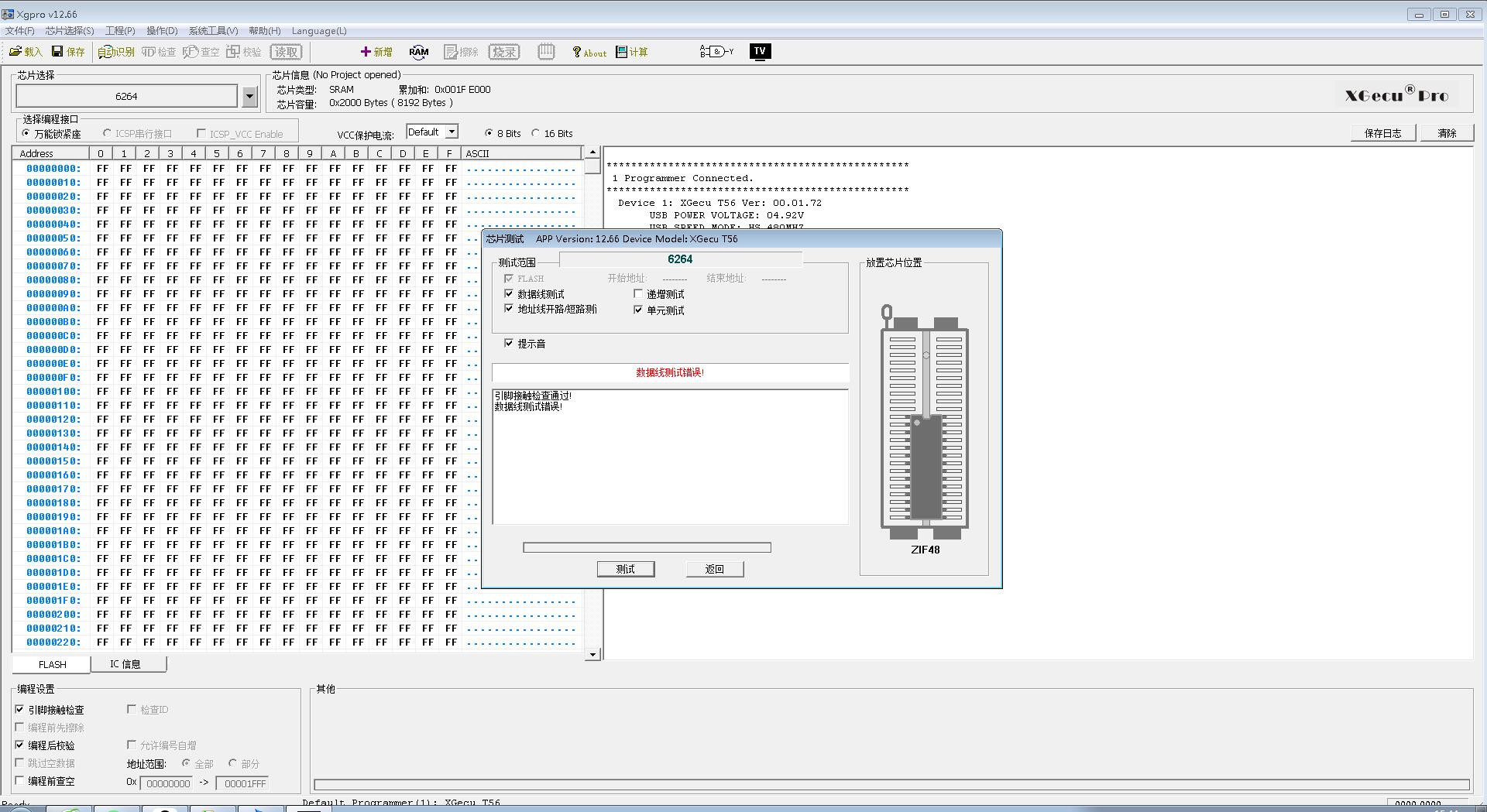
Task: Enable the 递增测试 checkbox
Action: [638, 294]
